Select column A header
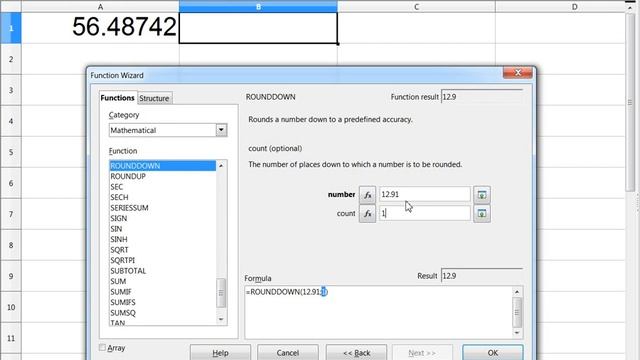The height and width of the screenshot is (360, 640). (100, 7)
